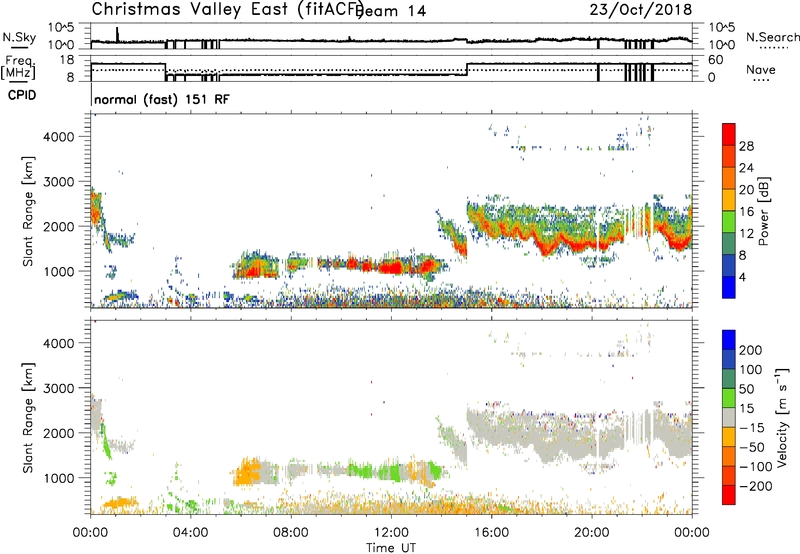Viewport: 800px width, 554px height.
Task: Click the noise spike near 01:00 in N.Sky panel
Action: (117, 34)
